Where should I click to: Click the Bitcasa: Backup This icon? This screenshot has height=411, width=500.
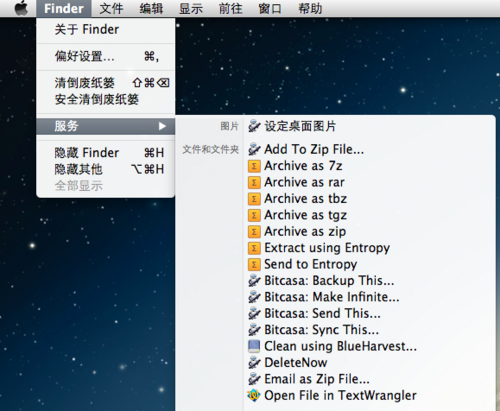[254, 281]
